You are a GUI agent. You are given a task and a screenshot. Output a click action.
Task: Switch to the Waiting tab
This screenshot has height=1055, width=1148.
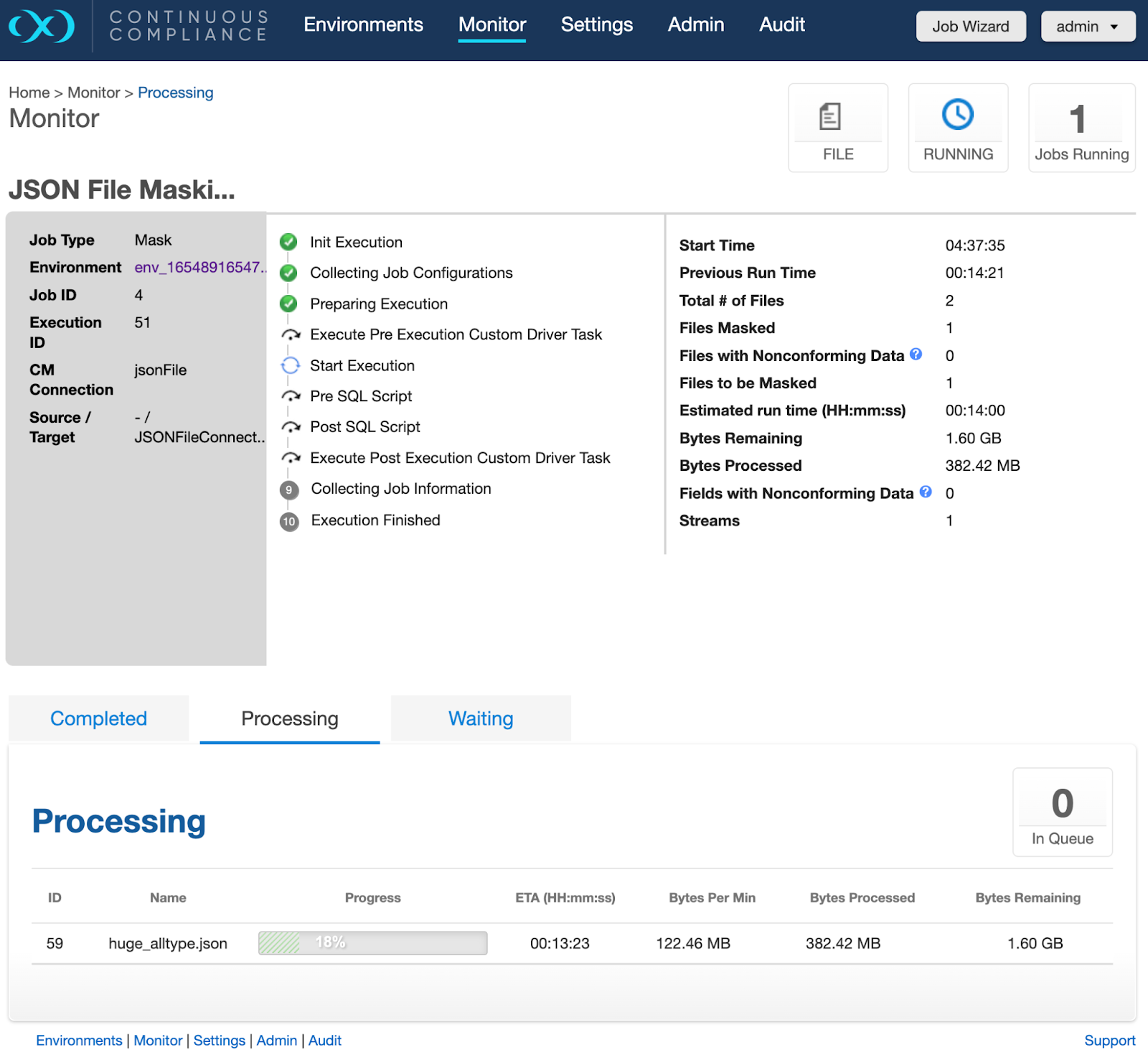(x=480, y=718)
